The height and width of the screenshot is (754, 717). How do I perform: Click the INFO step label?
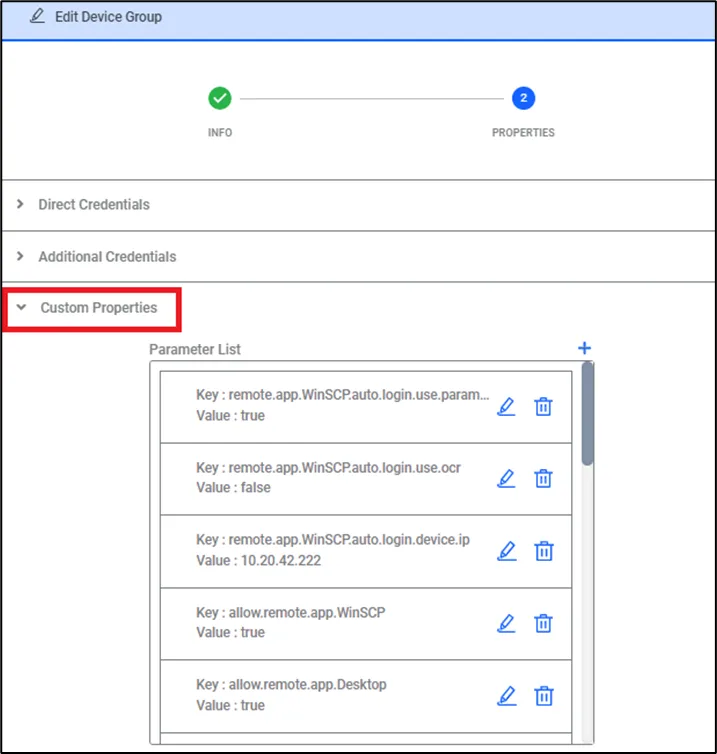coord(220,133)
